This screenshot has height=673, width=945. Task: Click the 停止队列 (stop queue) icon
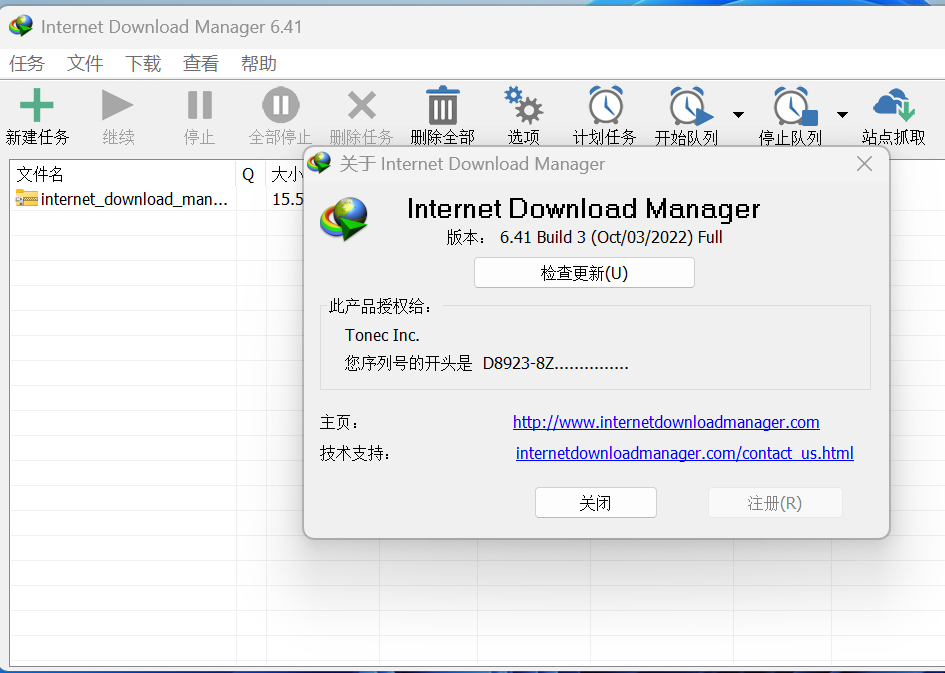tap(794, 106)
